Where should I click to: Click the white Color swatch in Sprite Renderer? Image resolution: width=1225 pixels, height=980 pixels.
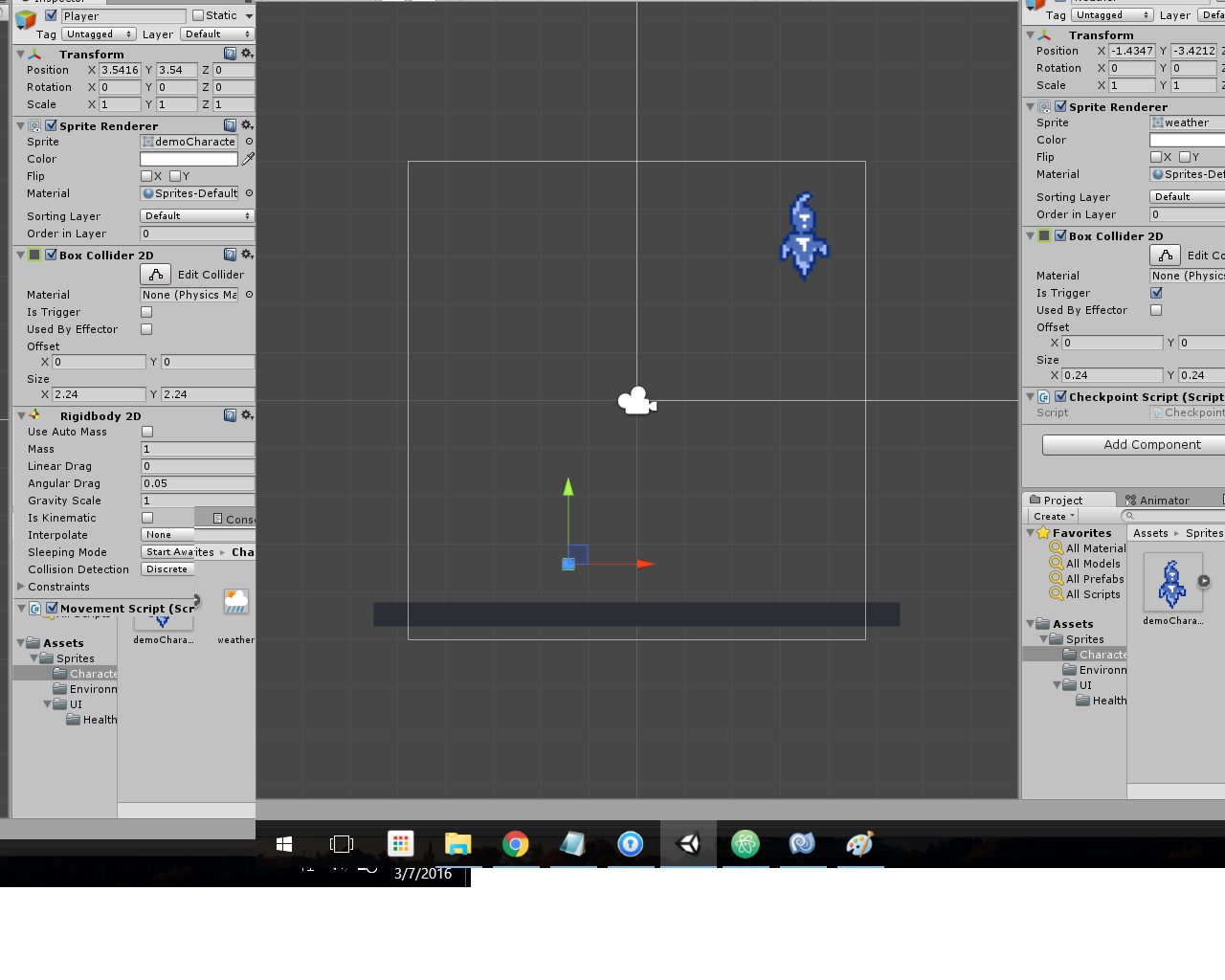[x=189, y=159]
